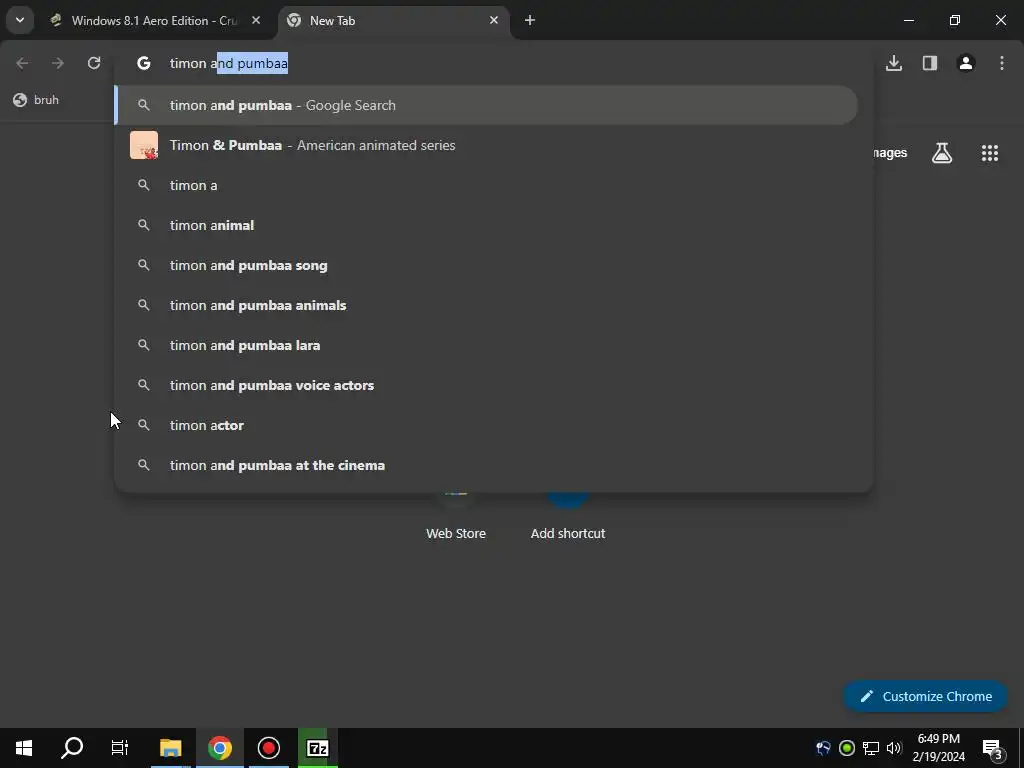Open the tab search dropdown arrow
The image size is (1024, 768).
(x=20, y=20)
